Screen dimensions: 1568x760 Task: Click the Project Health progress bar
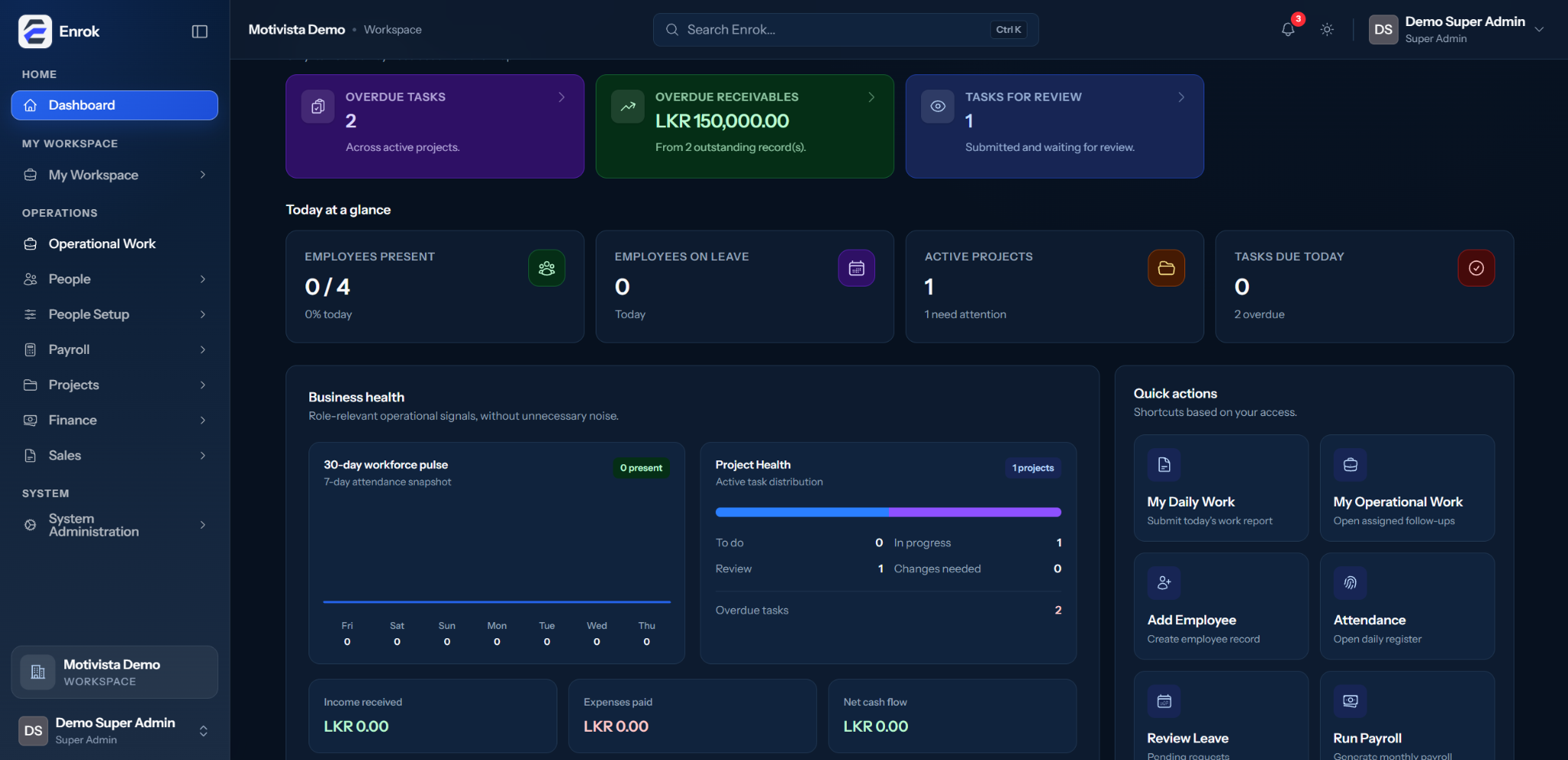click(888, 512)
